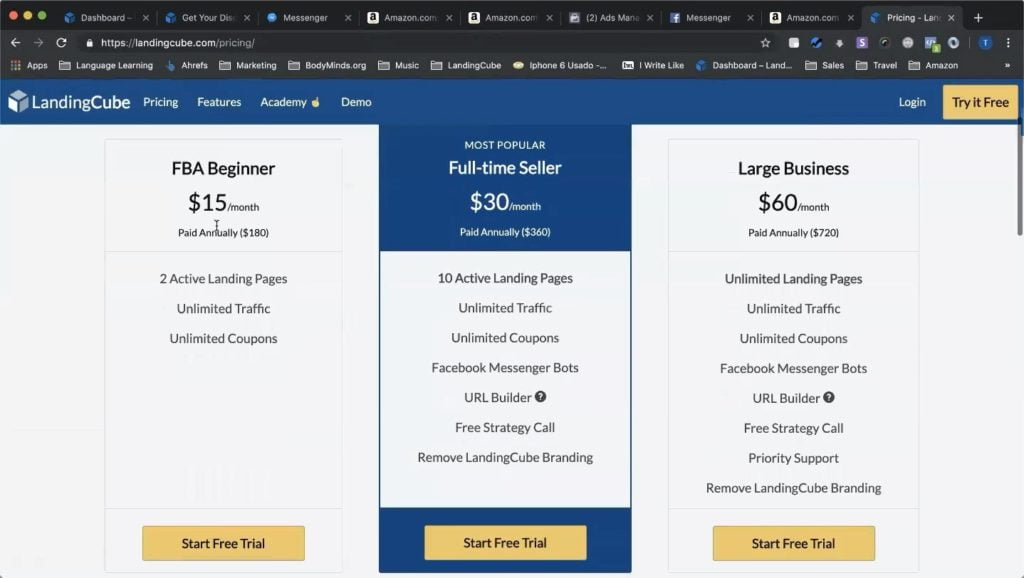Viewport: 1024px width, 578px height.
Task: Switch to the Facebook Messenger tab
Action: click(x=707, y=18)
